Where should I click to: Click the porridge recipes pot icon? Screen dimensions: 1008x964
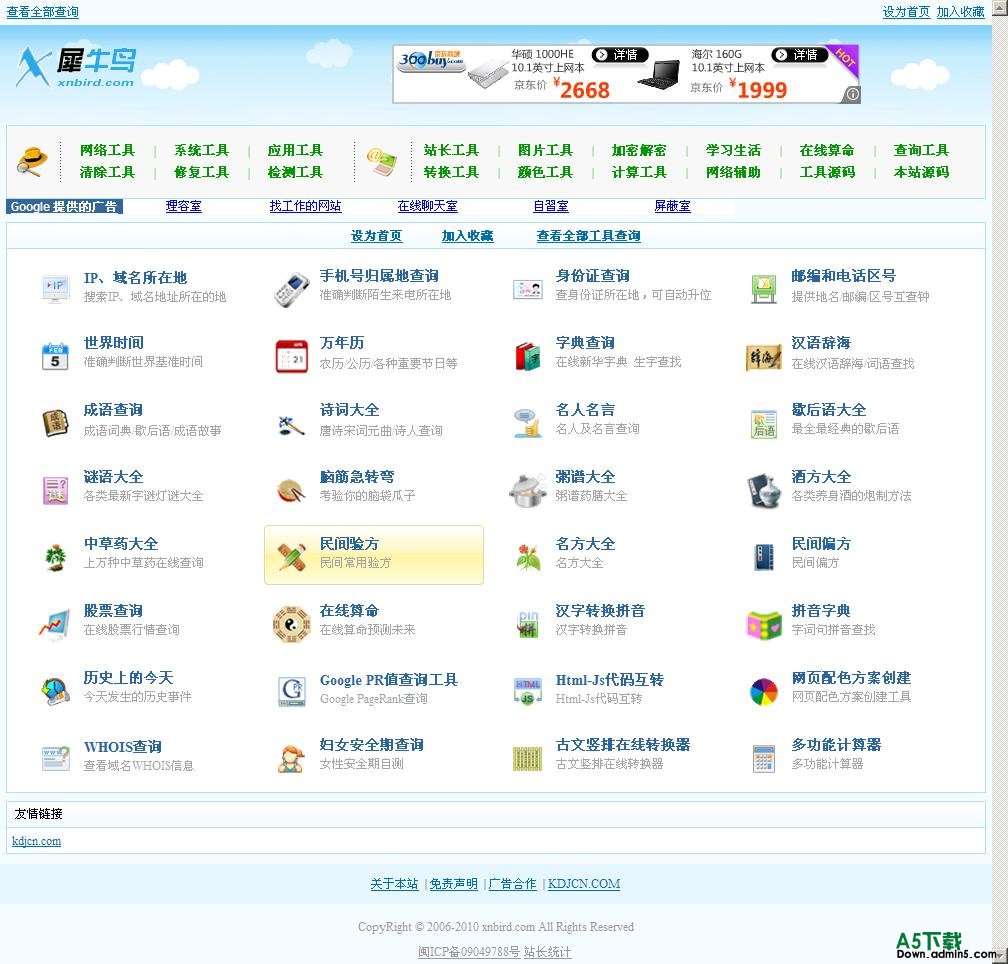(527, 490)
